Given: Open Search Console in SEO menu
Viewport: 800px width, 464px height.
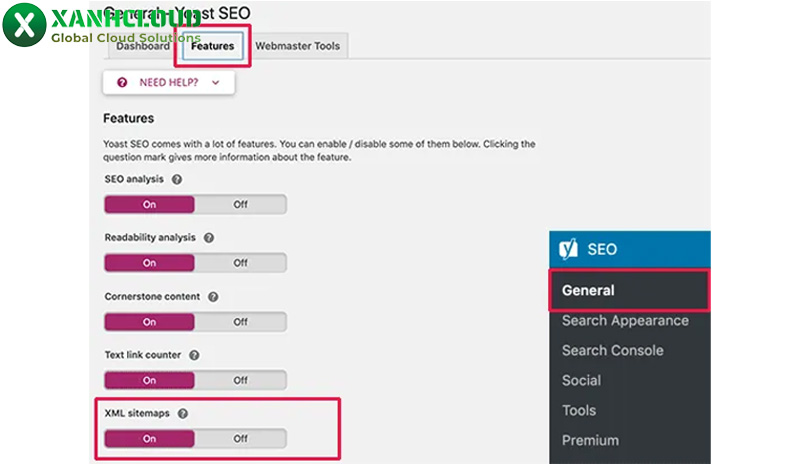Looking at the screenshot, I should (613, 350).
